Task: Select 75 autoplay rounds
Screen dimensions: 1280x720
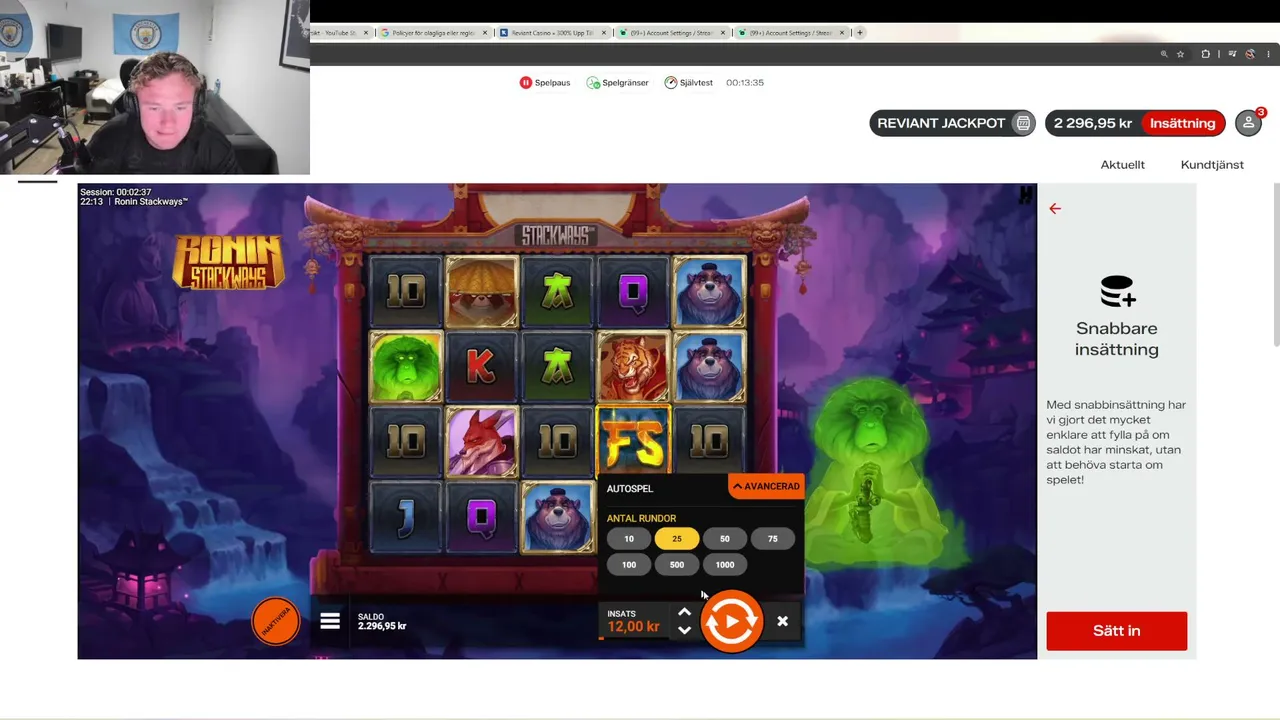Action: pyautogui.click(x=773, y=539)
